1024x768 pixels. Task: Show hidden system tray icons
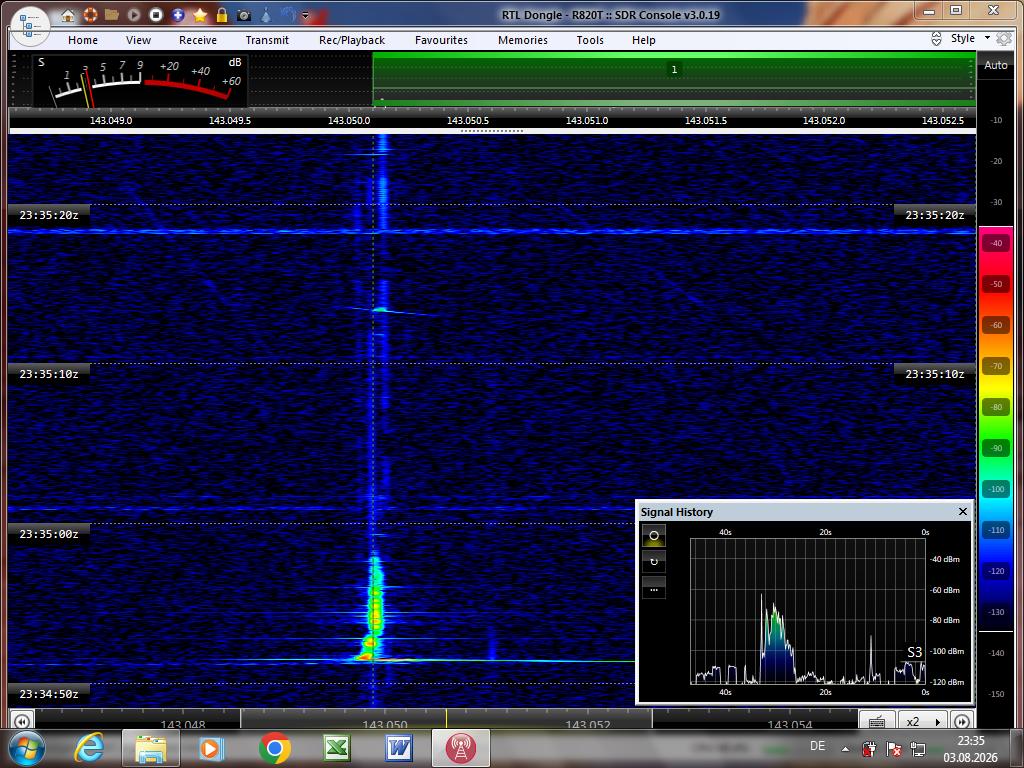pos(846,749)
